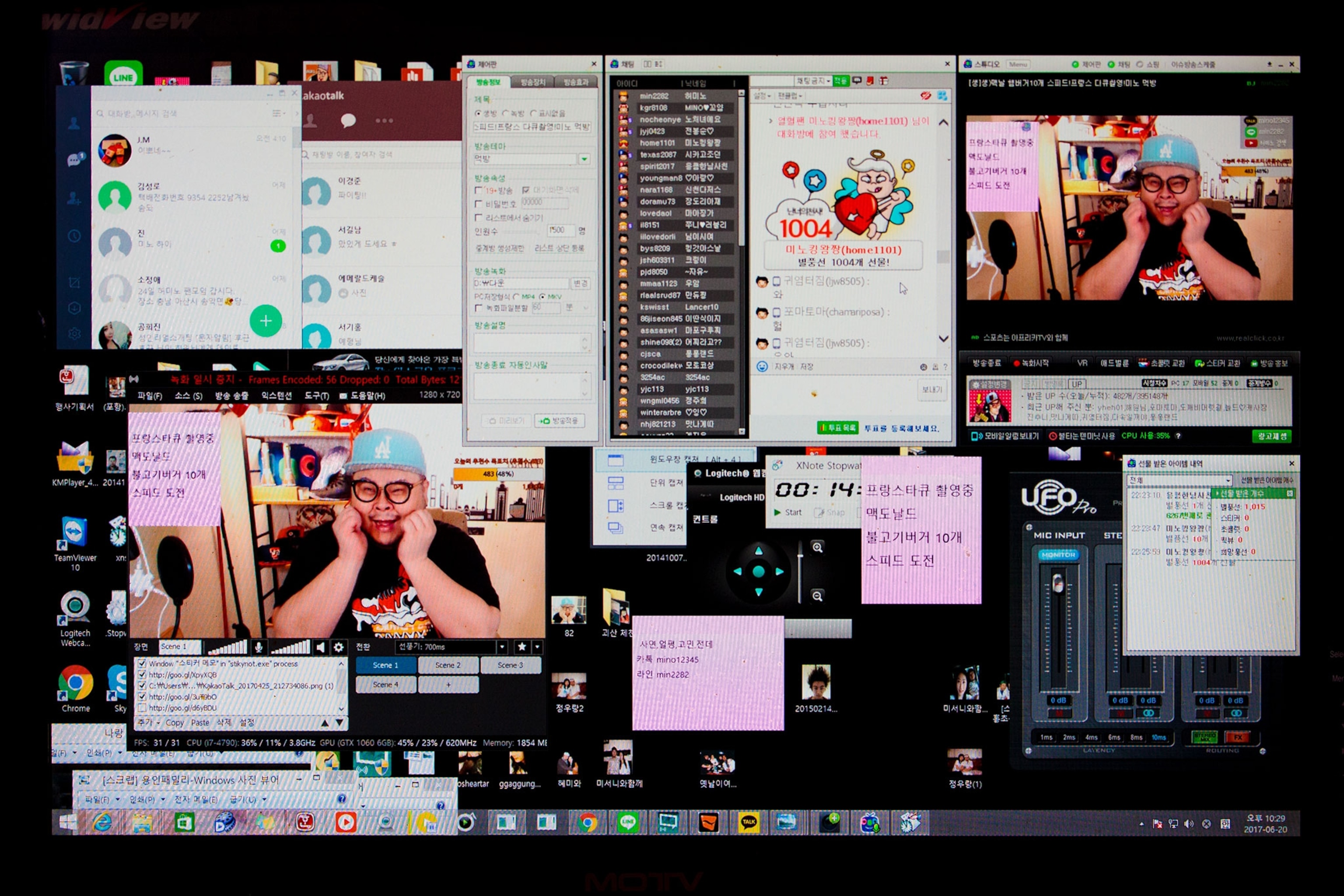Check the 19+ 방송 checkbox
This screenshot has width=1344, height=896.
coord(479,190)
